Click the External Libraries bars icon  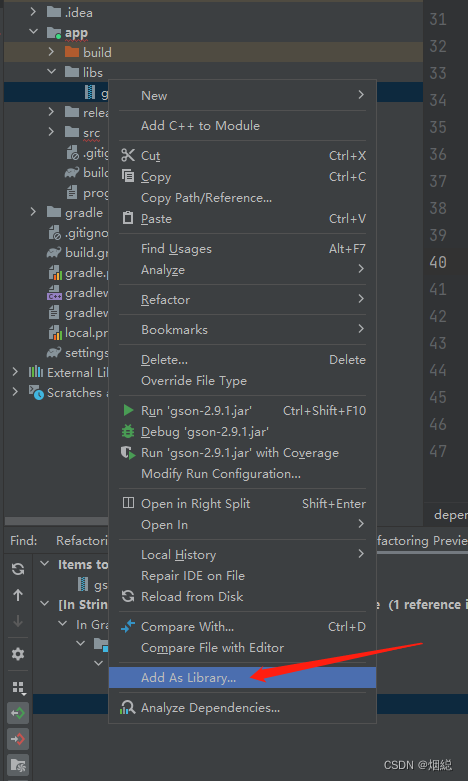point(36,372)
